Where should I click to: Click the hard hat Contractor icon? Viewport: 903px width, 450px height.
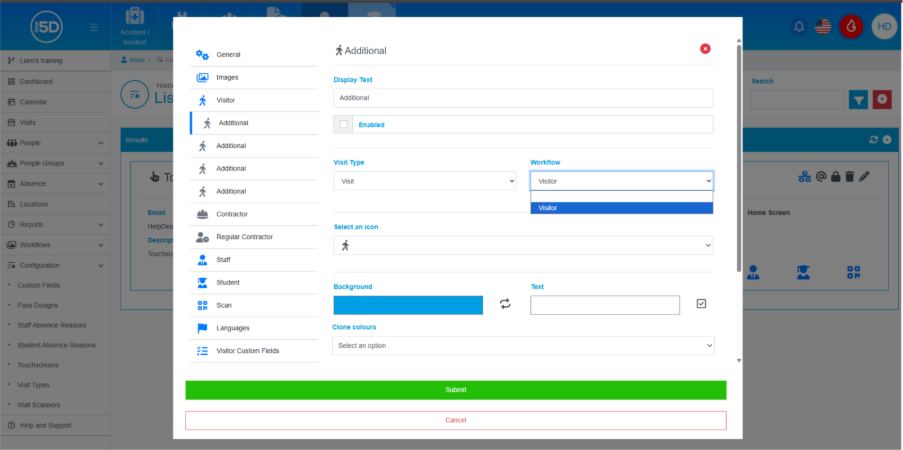(x=202, y=214)
